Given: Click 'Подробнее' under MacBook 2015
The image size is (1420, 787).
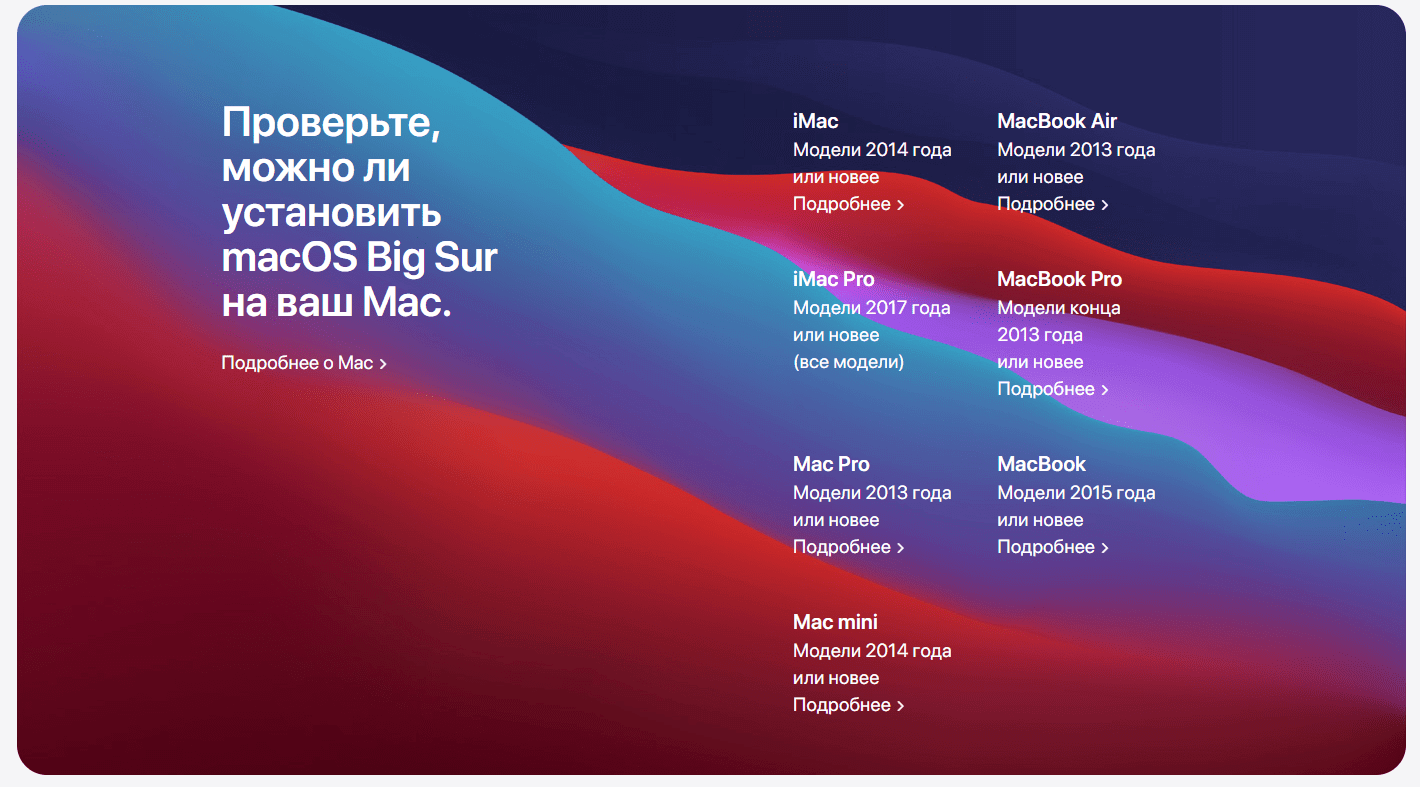Looking at the screenshot, I should 1052,547.
